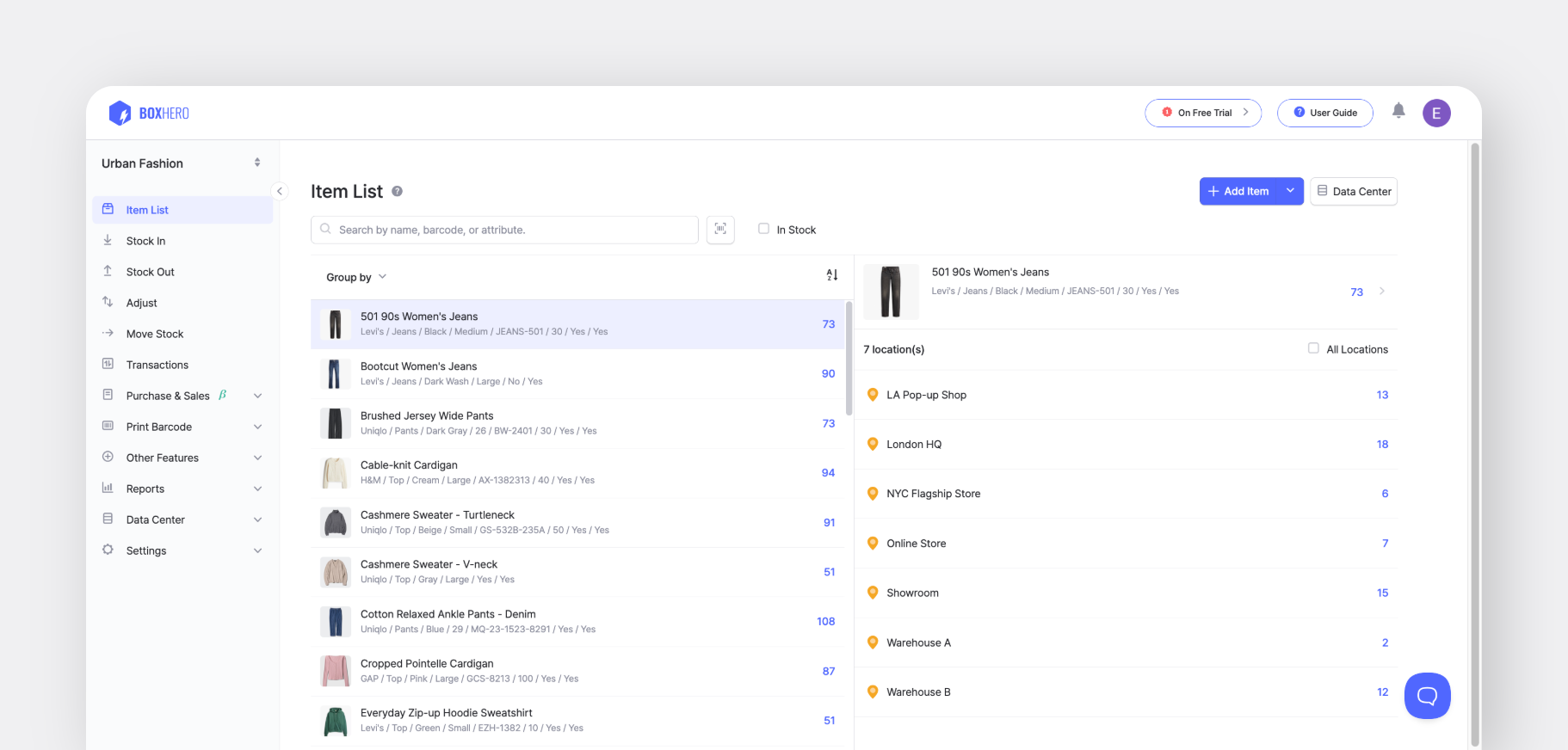Click the BoxHero logo
Screen dimensions: 1568x750
[x=149, y=113]
